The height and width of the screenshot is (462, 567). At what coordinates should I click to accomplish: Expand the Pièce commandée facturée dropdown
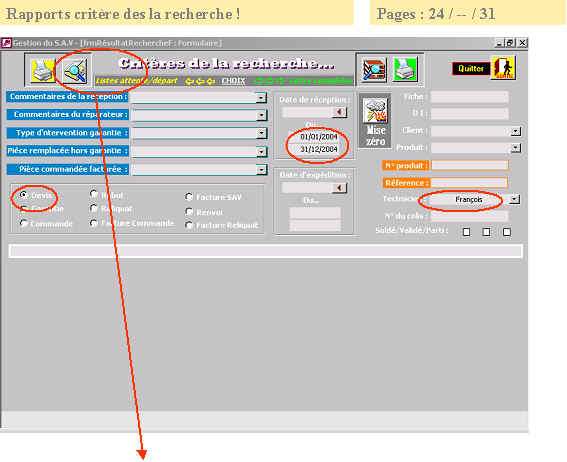(x=261, y=170)
